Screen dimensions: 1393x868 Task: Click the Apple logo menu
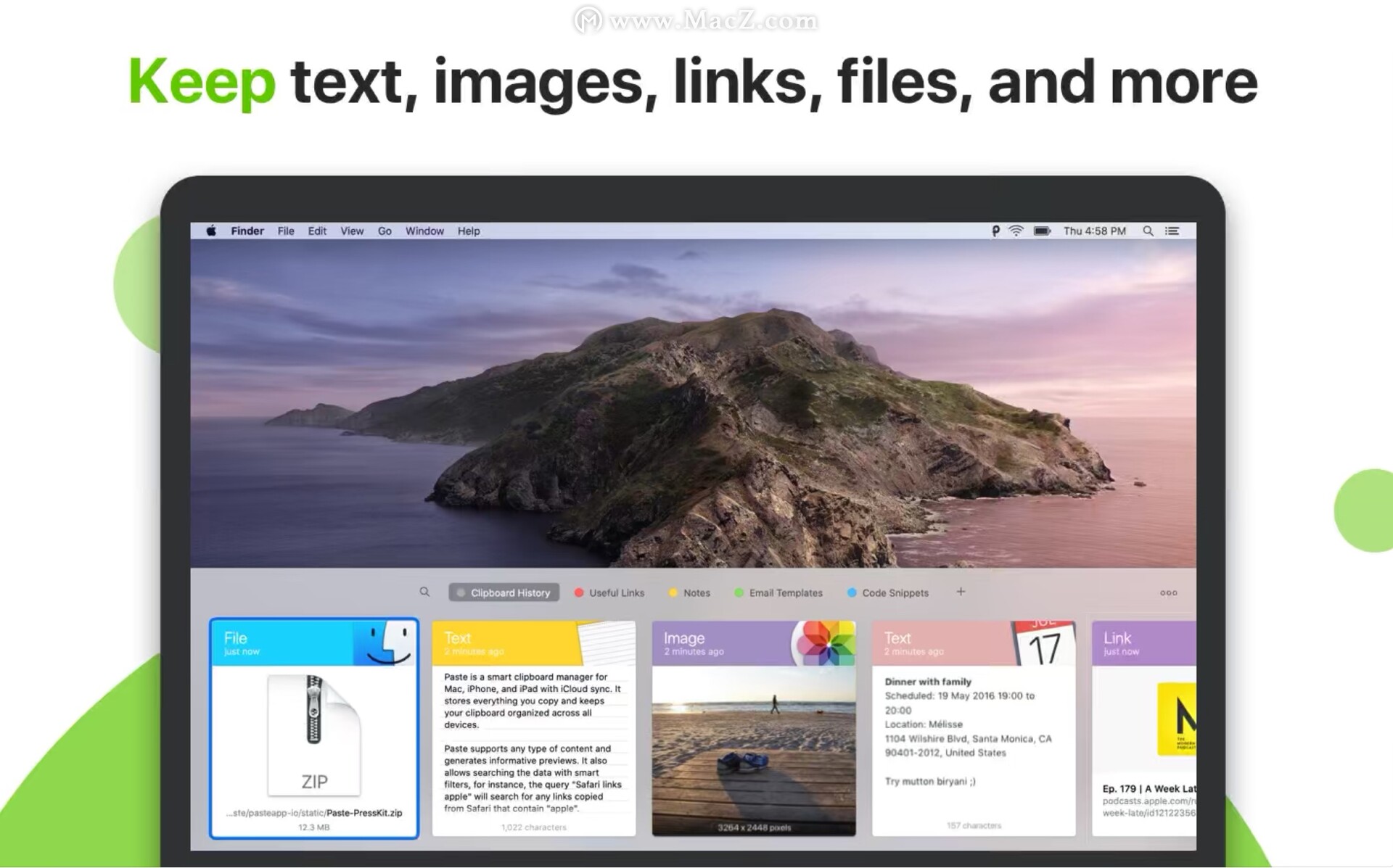[211, 231]
